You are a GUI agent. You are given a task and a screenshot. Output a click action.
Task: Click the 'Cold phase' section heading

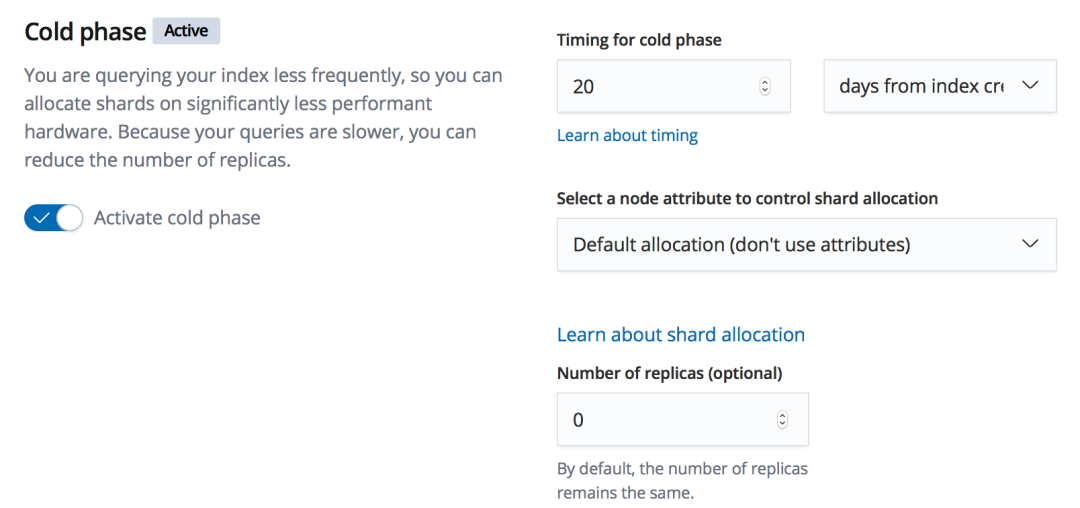pos(85,32)
